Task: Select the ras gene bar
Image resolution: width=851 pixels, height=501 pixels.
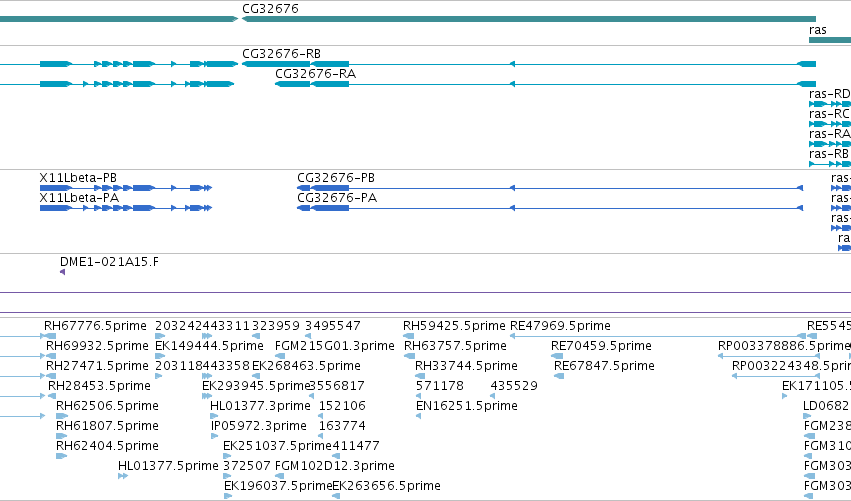Action: 830,40
